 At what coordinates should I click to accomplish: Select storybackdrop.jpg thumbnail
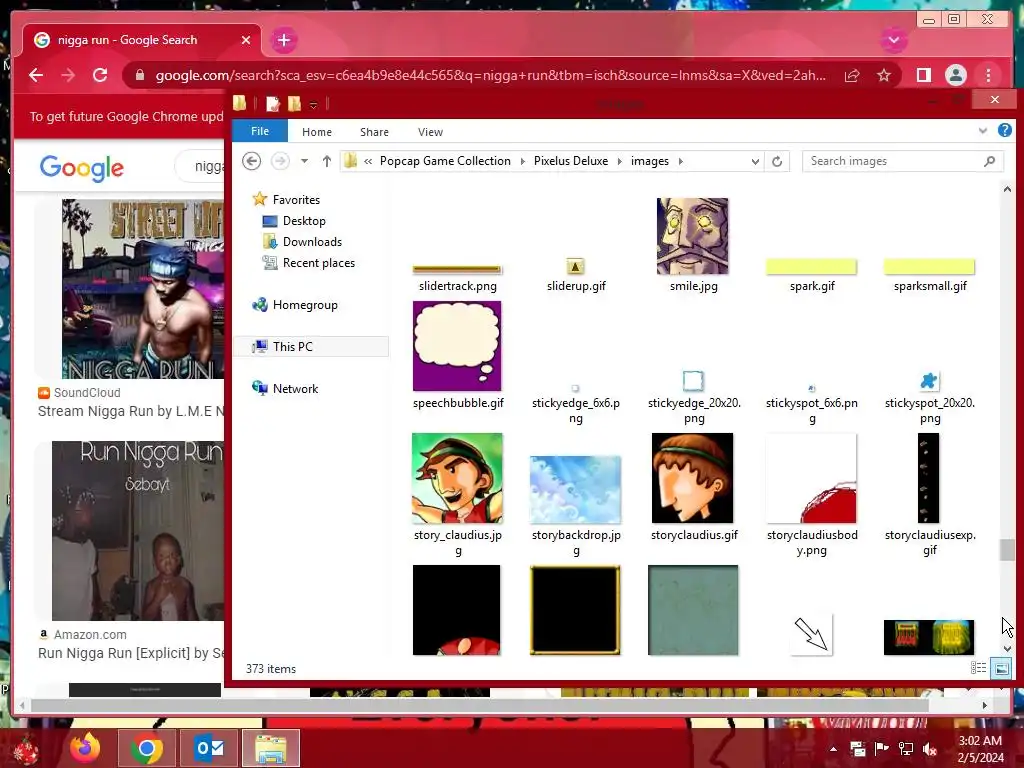pyautogui.click(x=575, y=490)
